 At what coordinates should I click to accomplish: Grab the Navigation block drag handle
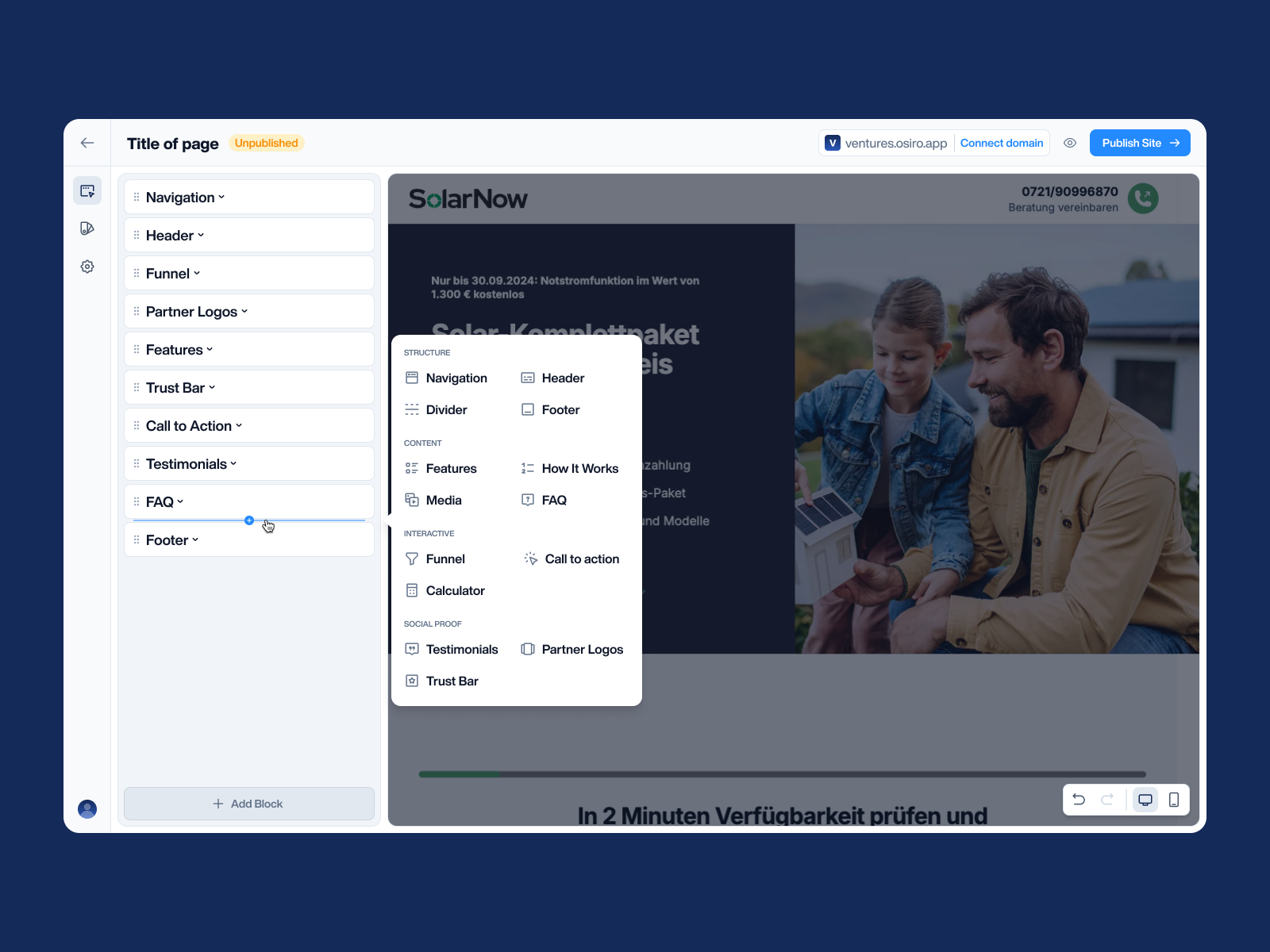click(137, 197)
